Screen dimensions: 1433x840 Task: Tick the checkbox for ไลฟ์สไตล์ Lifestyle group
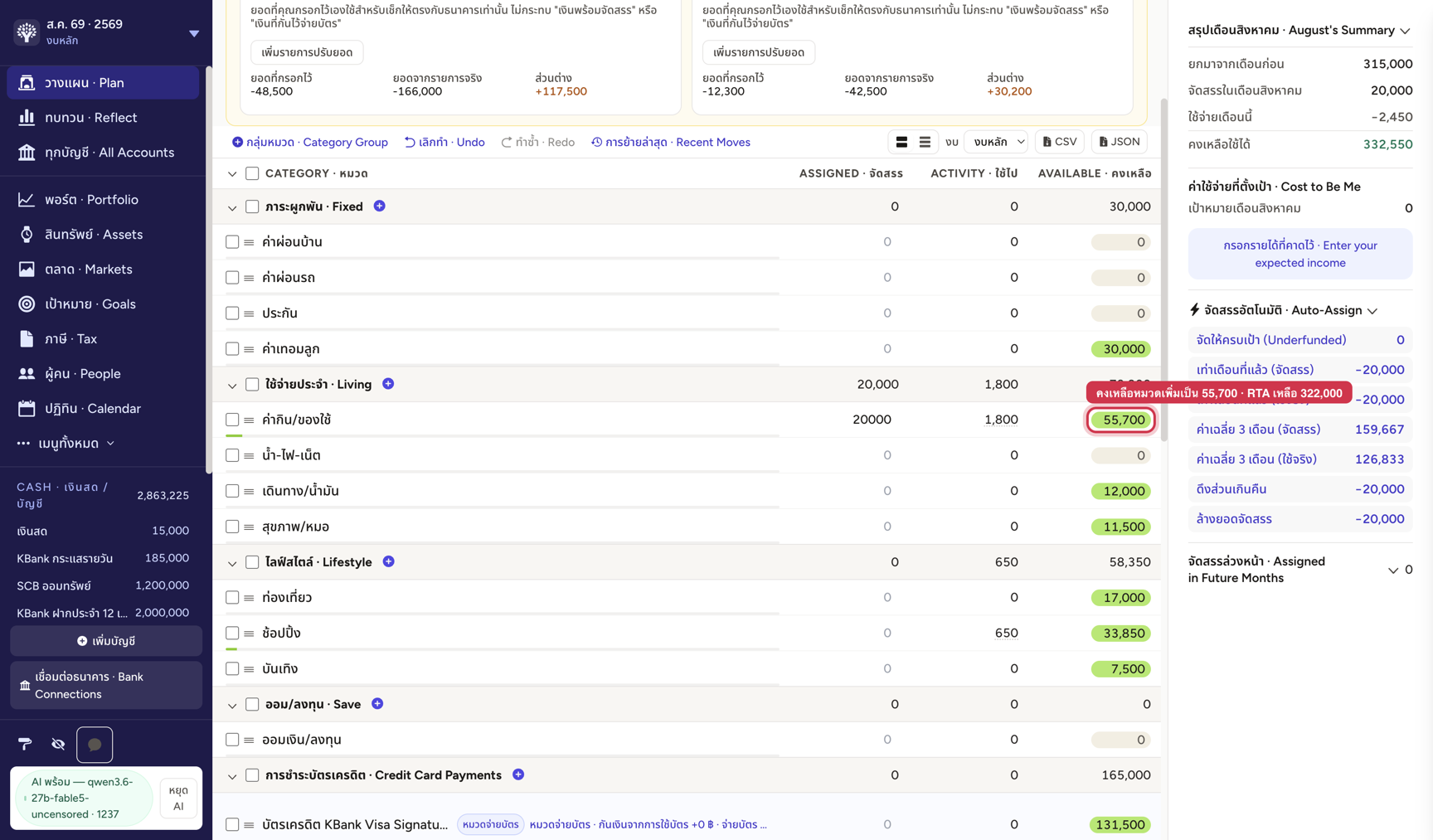pos(252,562)
